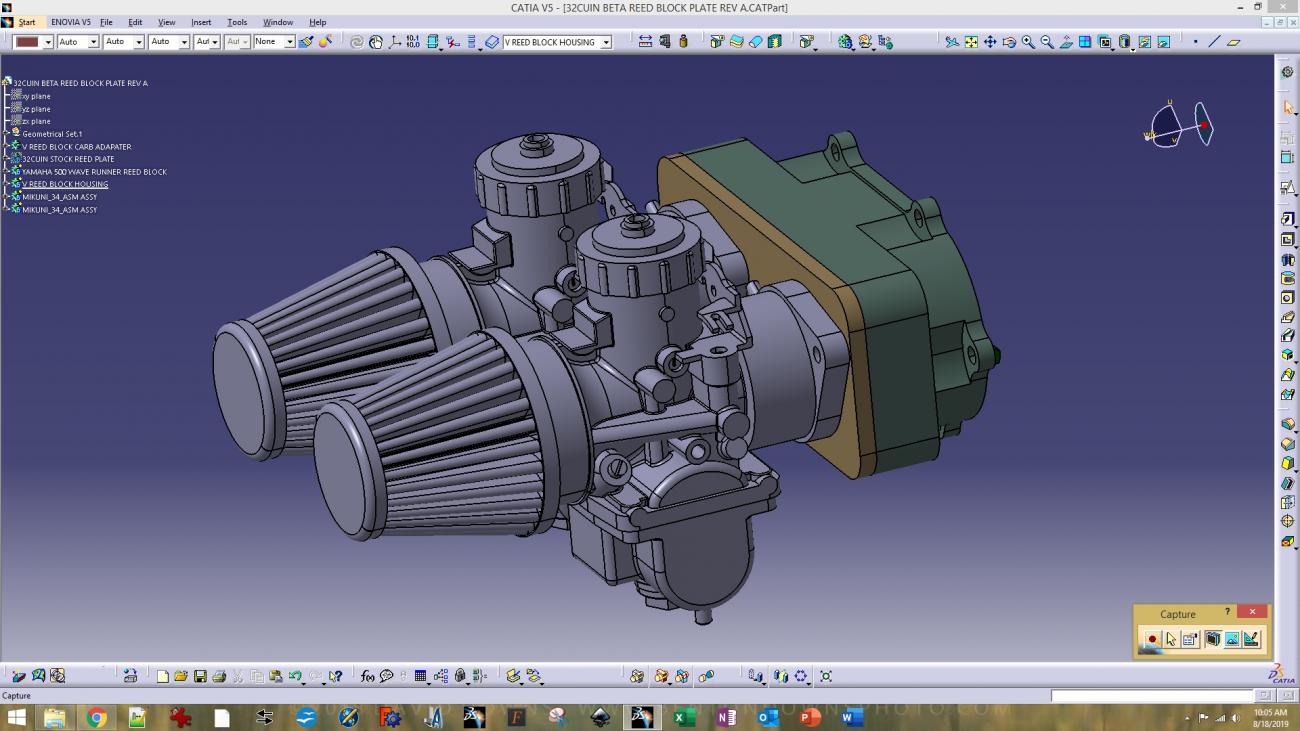The image size is (1300, 731).
Task: Select the Pan view tool
Action: (x=990, y=42)
